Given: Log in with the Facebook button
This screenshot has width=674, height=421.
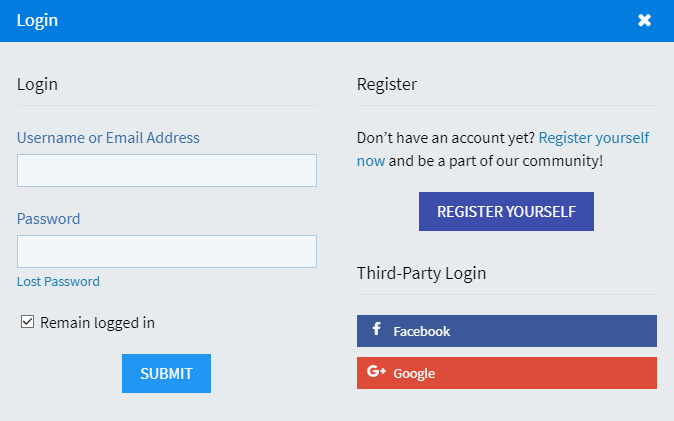Looking at the screenshot, I should (x=507, y=331).
